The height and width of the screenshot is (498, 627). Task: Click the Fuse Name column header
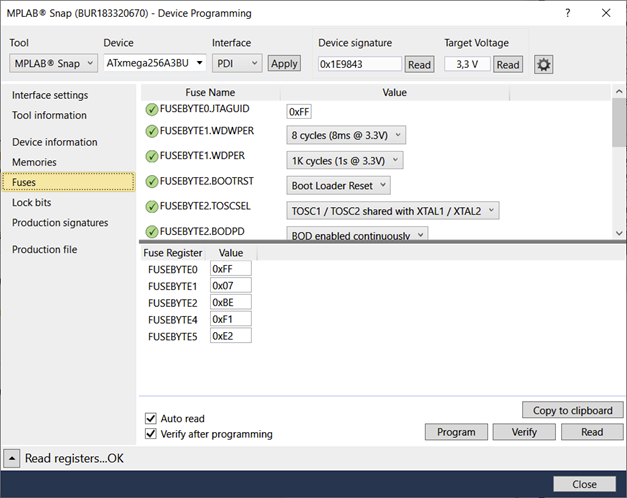pyautogui.click(x=210, y=92)
